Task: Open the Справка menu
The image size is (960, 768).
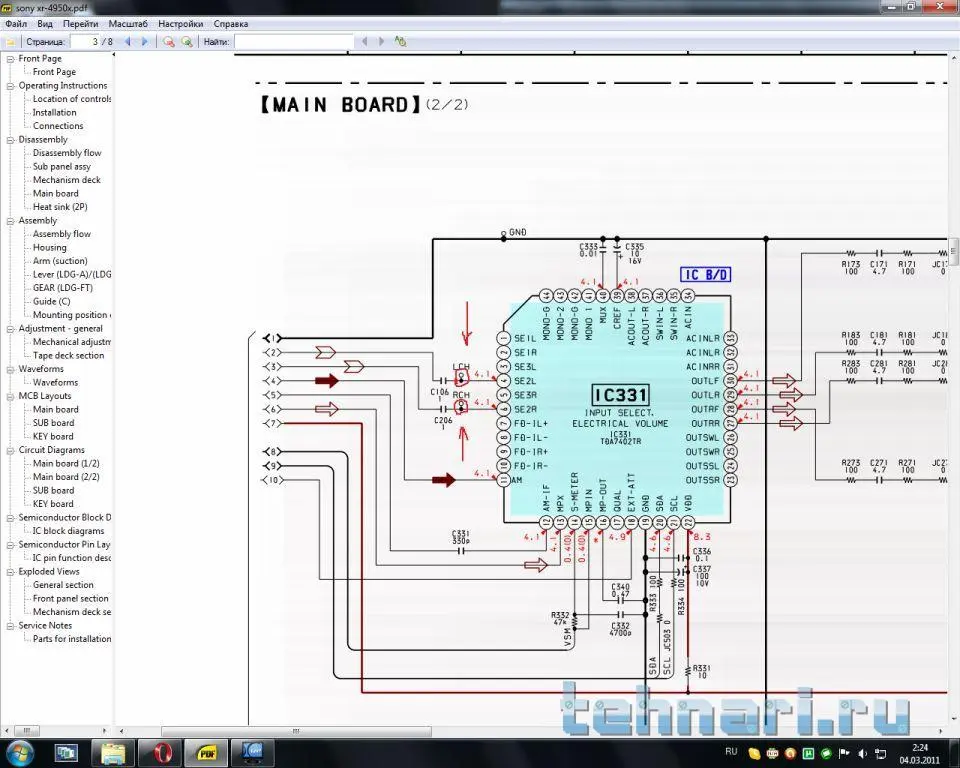Action: point(231,24)
